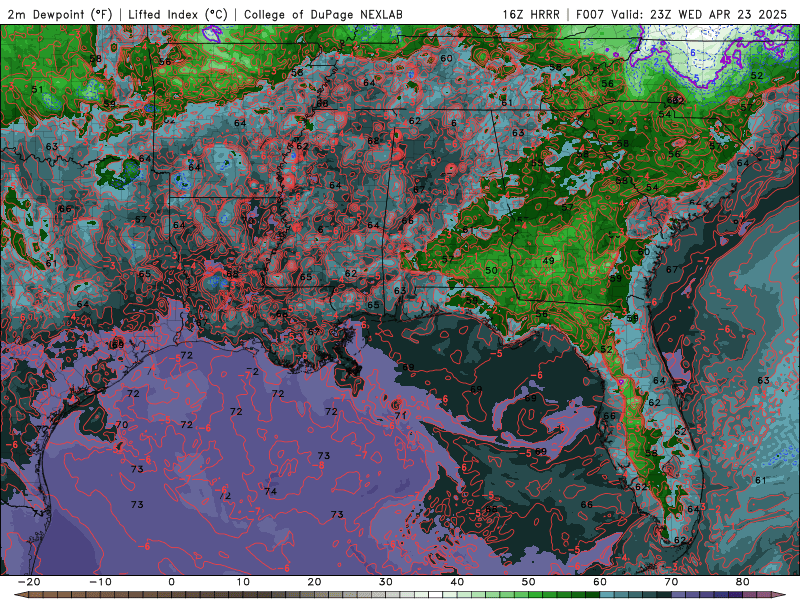Click the "16Z HRRR" model run label
Screen dimensions: 800x600
tap(531, 14)
